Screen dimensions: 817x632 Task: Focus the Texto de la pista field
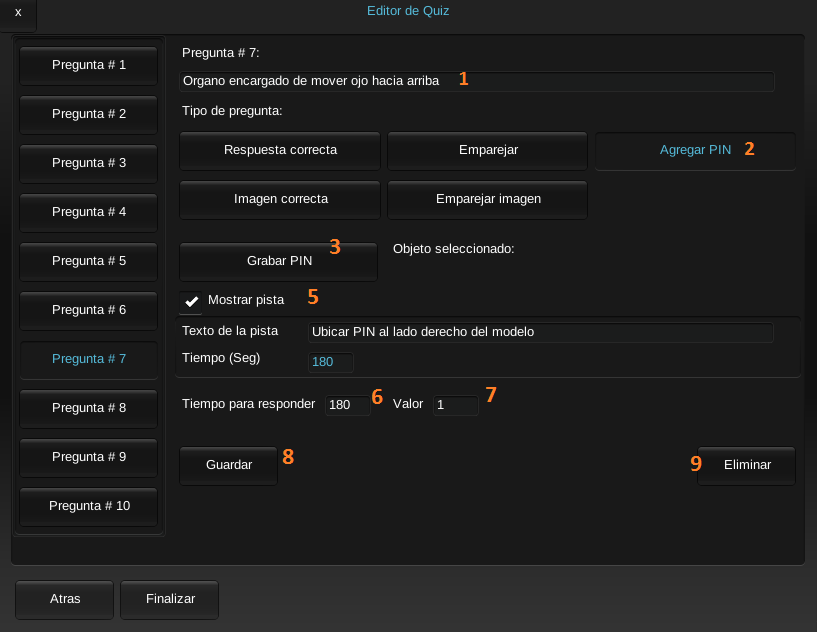pyautogui.click(x=541, y=332)
